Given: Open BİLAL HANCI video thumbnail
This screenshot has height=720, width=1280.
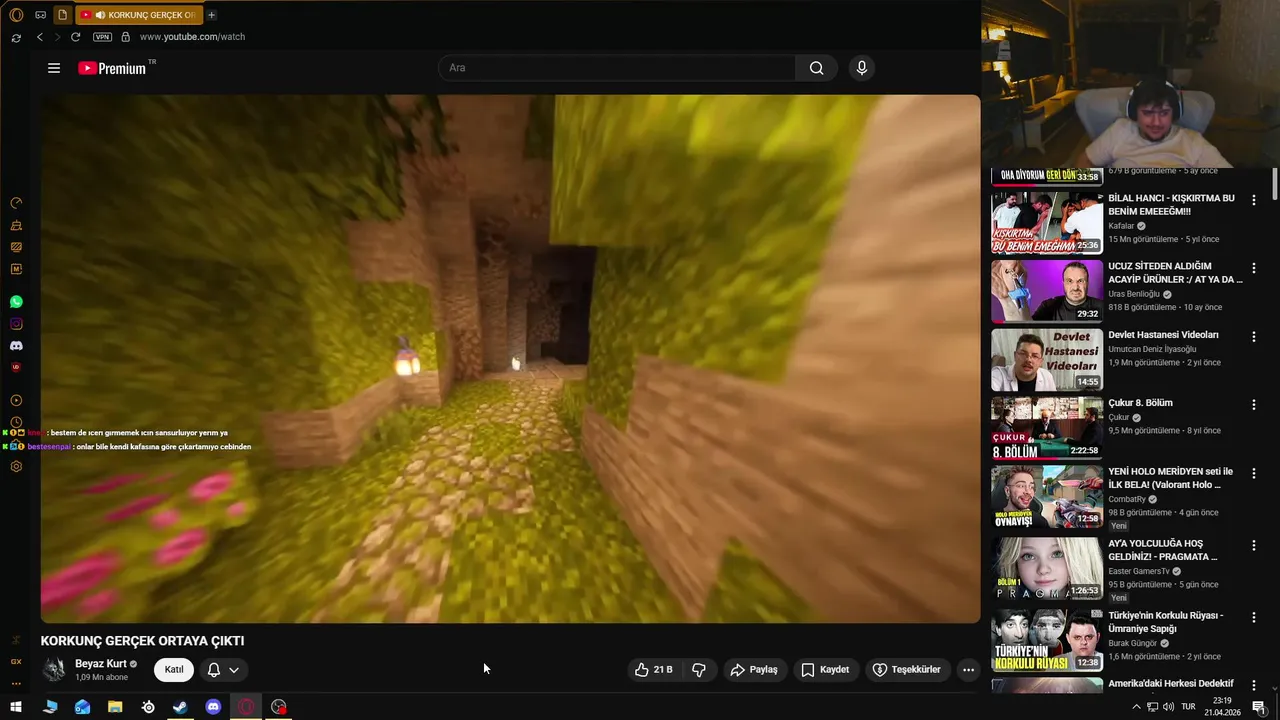Looking at the screenshot, I should [1047, 223].
